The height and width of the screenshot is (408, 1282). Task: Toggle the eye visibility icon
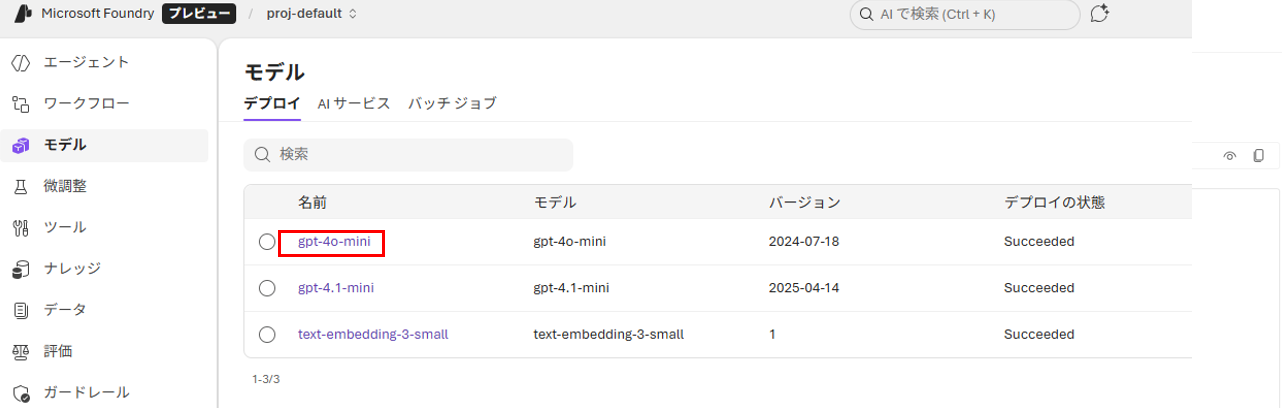pyautogui.click(x=1230, y=155)
